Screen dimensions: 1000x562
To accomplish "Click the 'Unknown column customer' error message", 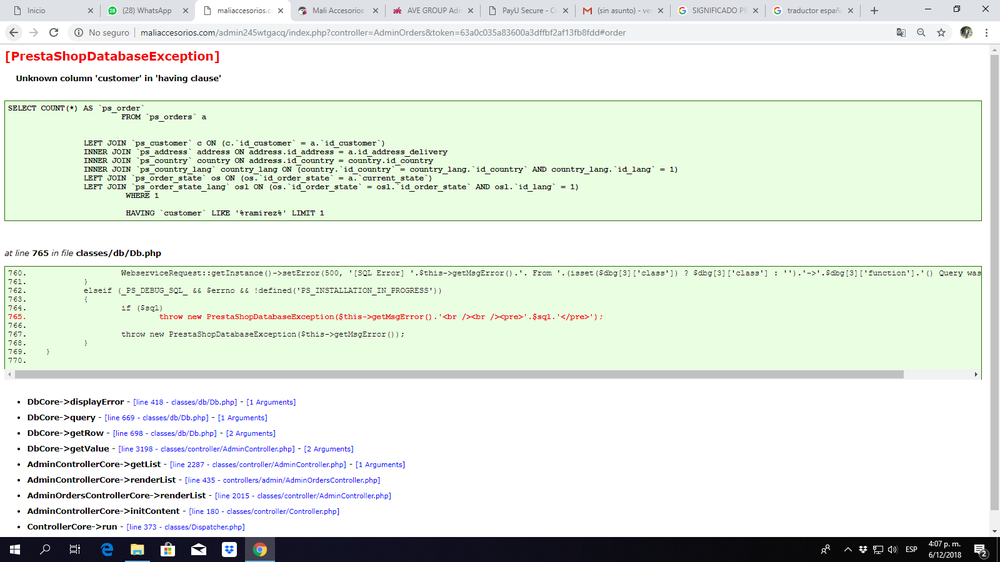I will pyautogui.click(x=119, y=78).
